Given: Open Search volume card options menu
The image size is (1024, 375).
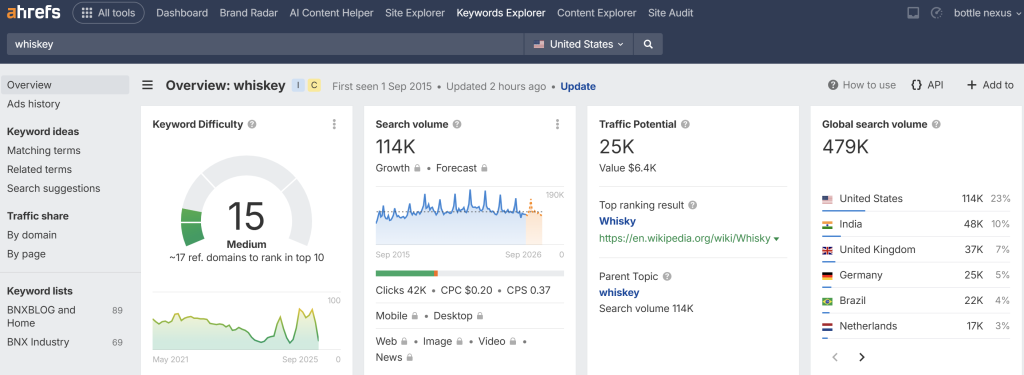Looking at the screenshot, I should pyautogui.click(x=558, y=124).
